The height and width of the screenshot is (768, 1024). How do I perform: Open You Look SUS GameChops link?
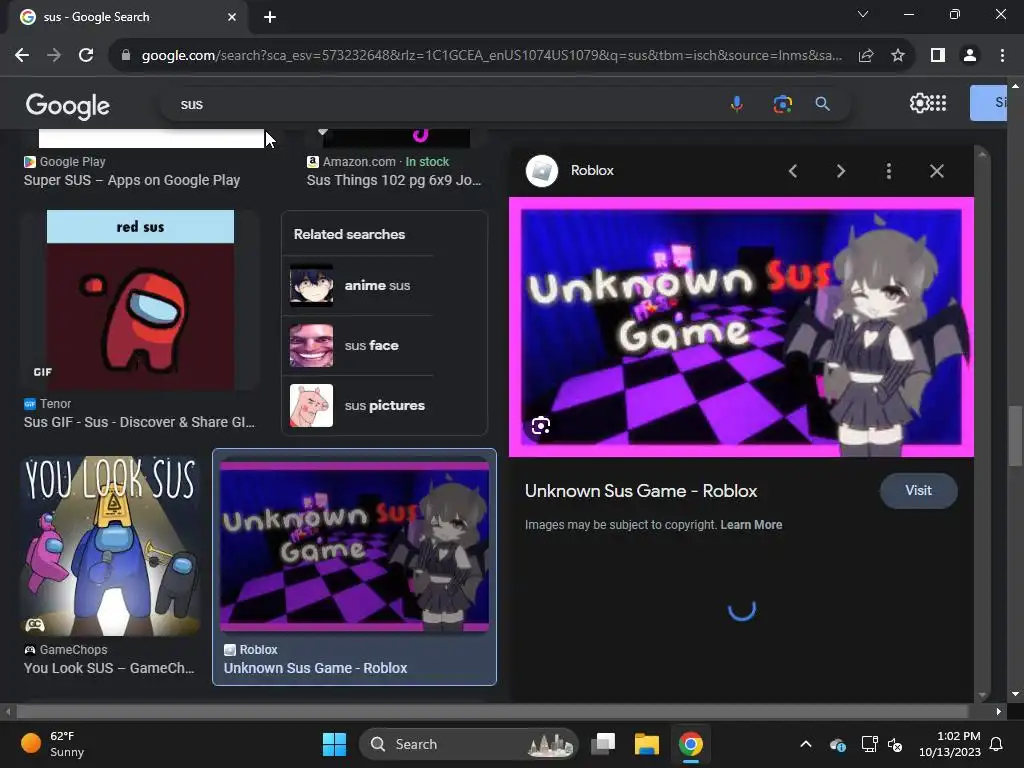pyautogui.click(x=109, y=668)
